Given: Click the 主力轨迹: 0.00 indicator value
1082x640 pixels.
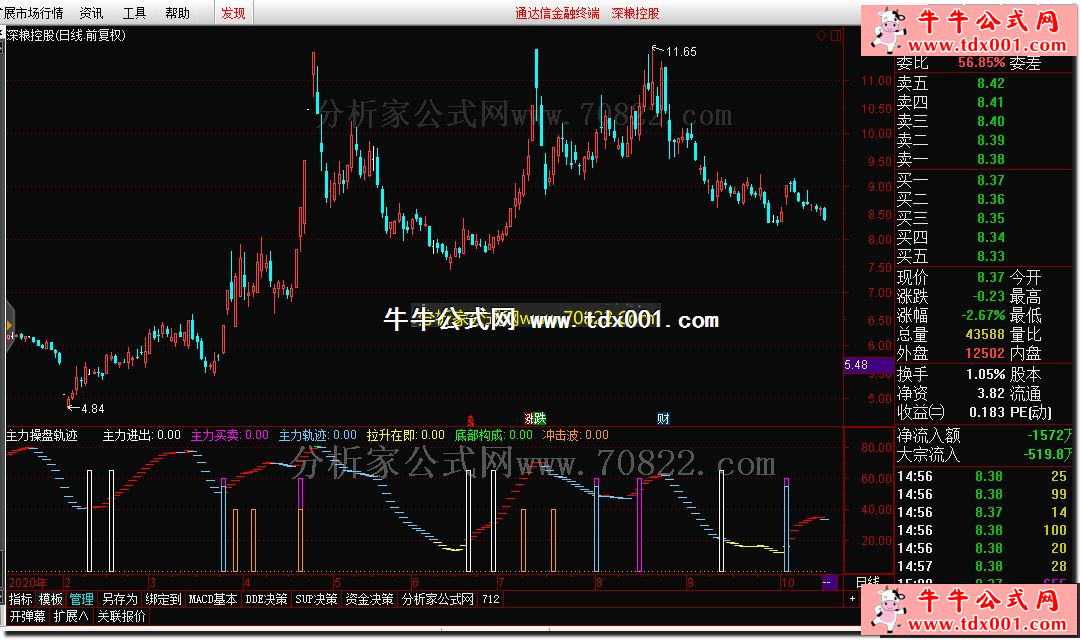Looking at the screenshot, I should point(317,436).
